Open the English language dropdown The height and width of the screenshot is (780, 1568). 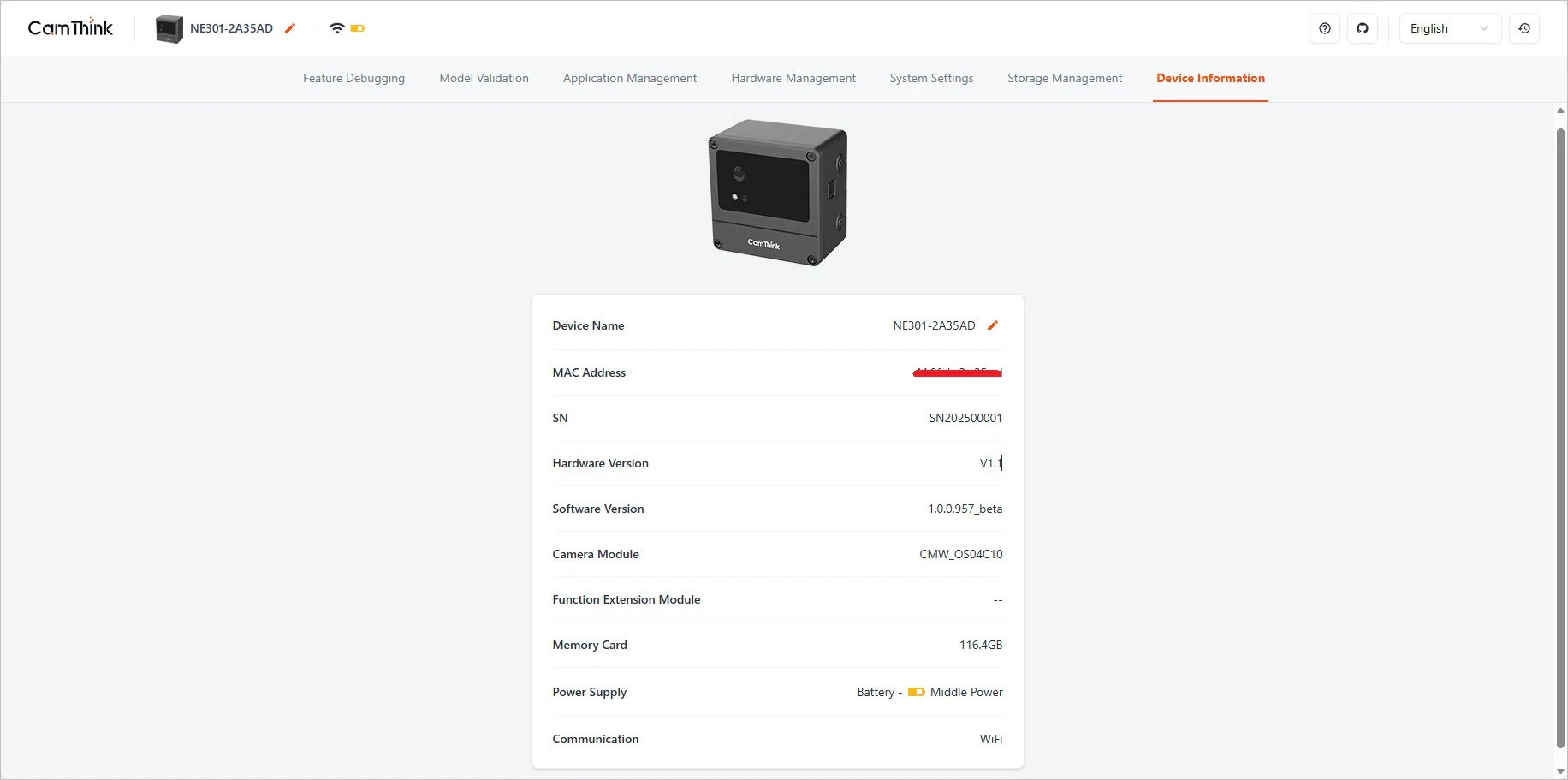1449,28
